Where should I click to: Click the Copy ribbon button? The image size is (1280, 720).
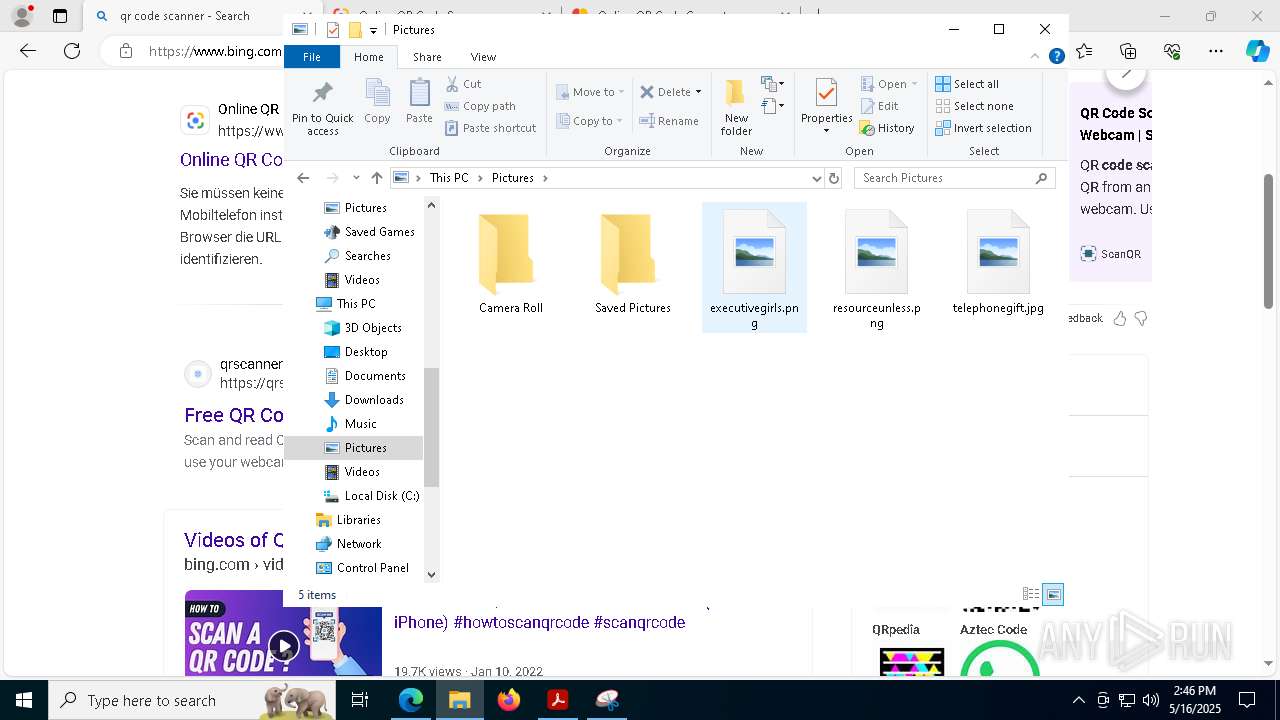click(x=377, y=102)
